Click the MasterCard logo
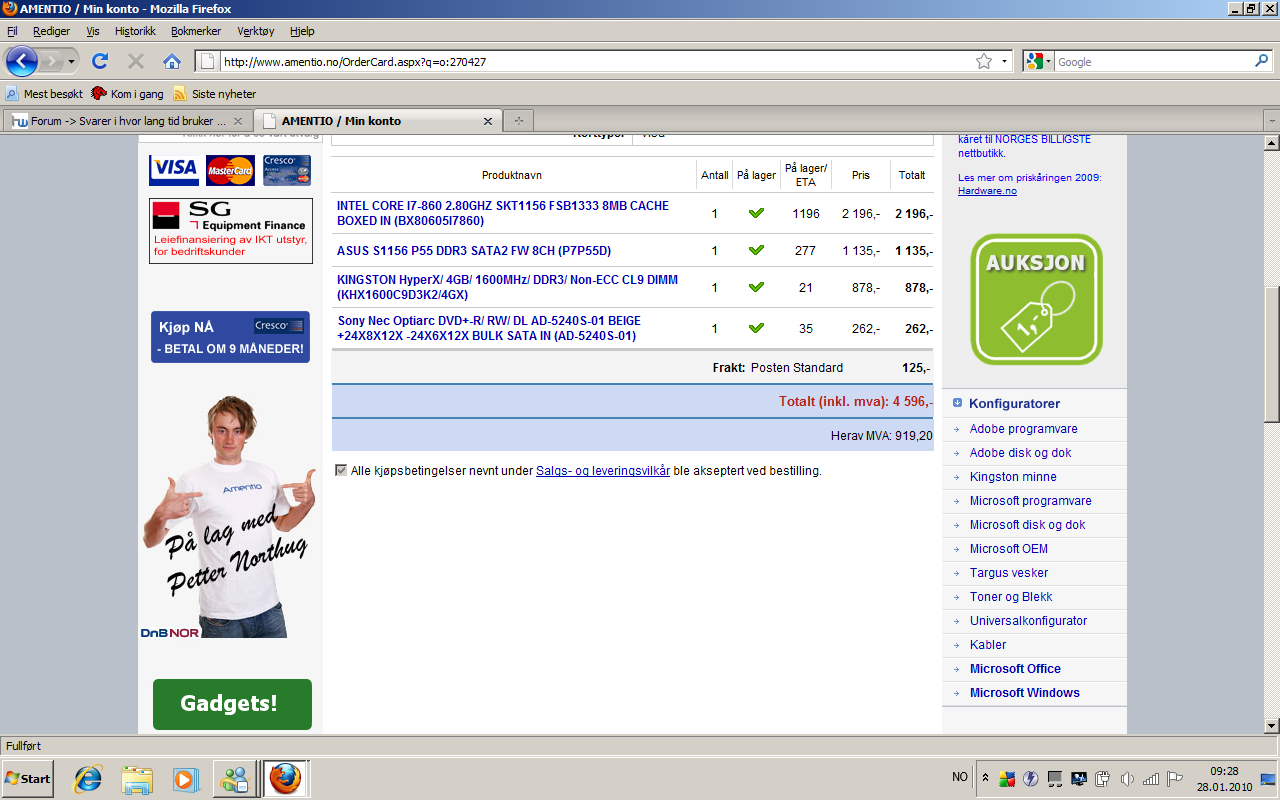Screen dimensions: 1280x800 [x=231, y=170]
